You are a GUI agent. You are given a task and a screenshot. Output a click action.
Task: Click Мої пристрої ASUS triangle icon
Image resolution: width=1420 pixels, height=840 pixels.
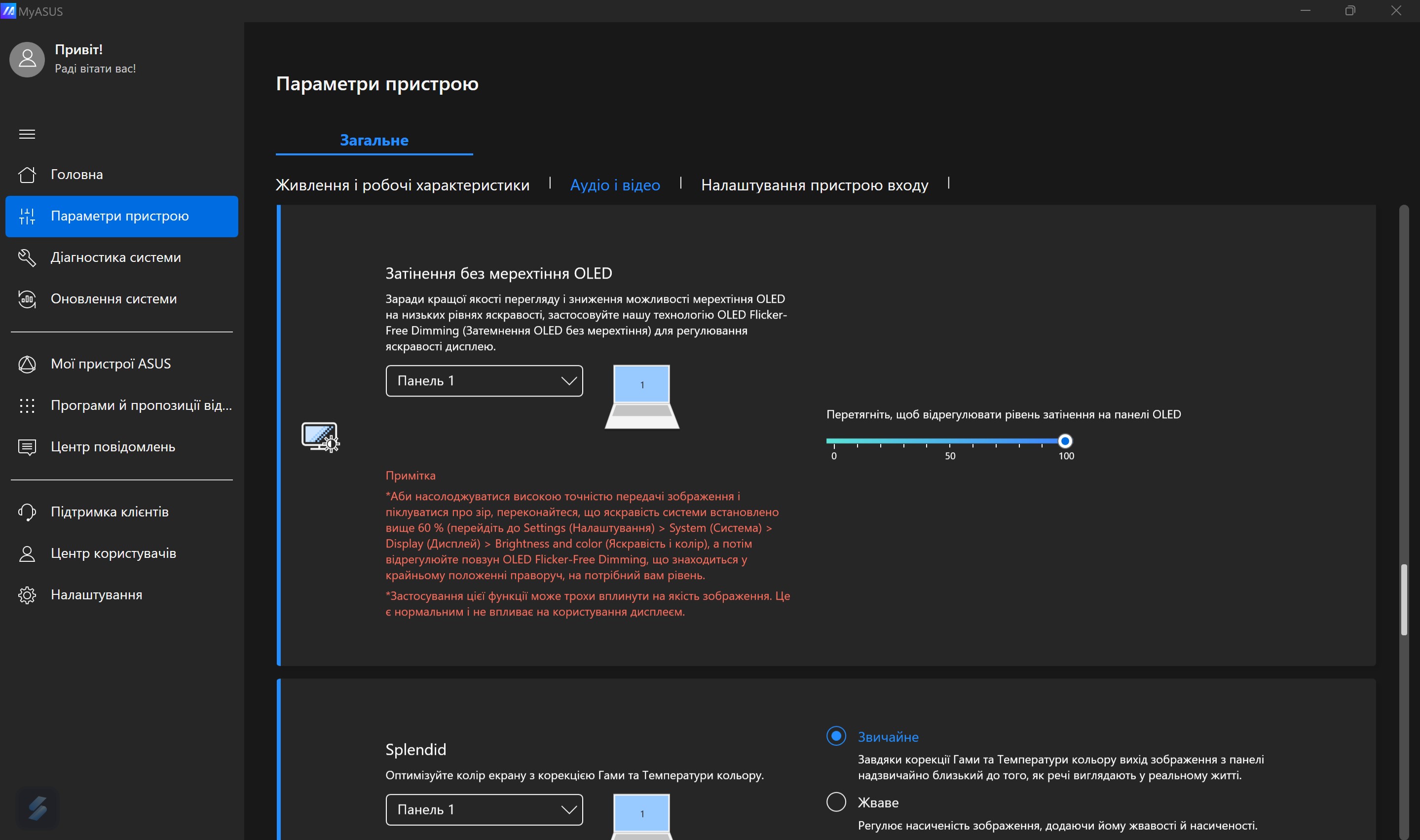27,364
